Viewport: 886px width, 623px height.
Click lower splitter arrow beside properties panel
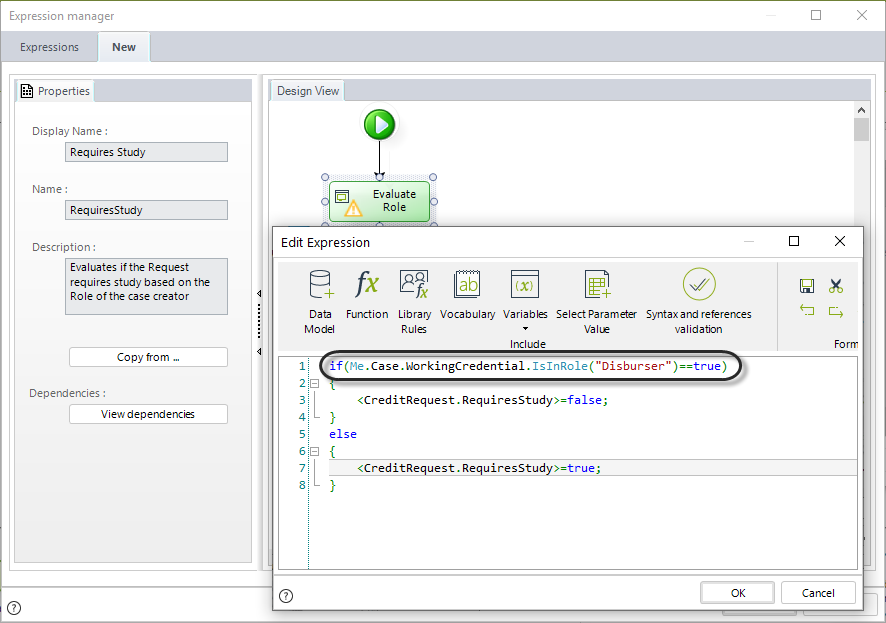click(259, 351)
